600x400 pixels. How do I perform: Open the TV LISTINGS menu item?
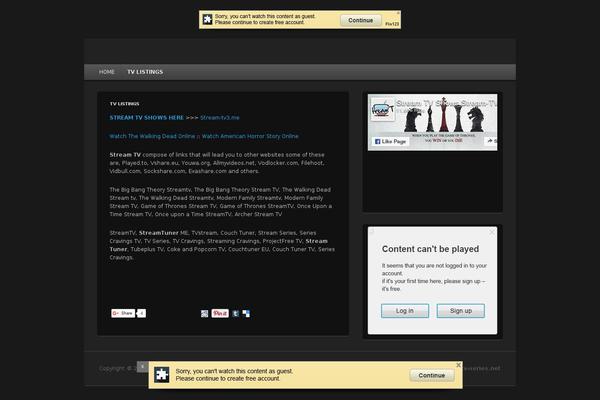point(145,72)
